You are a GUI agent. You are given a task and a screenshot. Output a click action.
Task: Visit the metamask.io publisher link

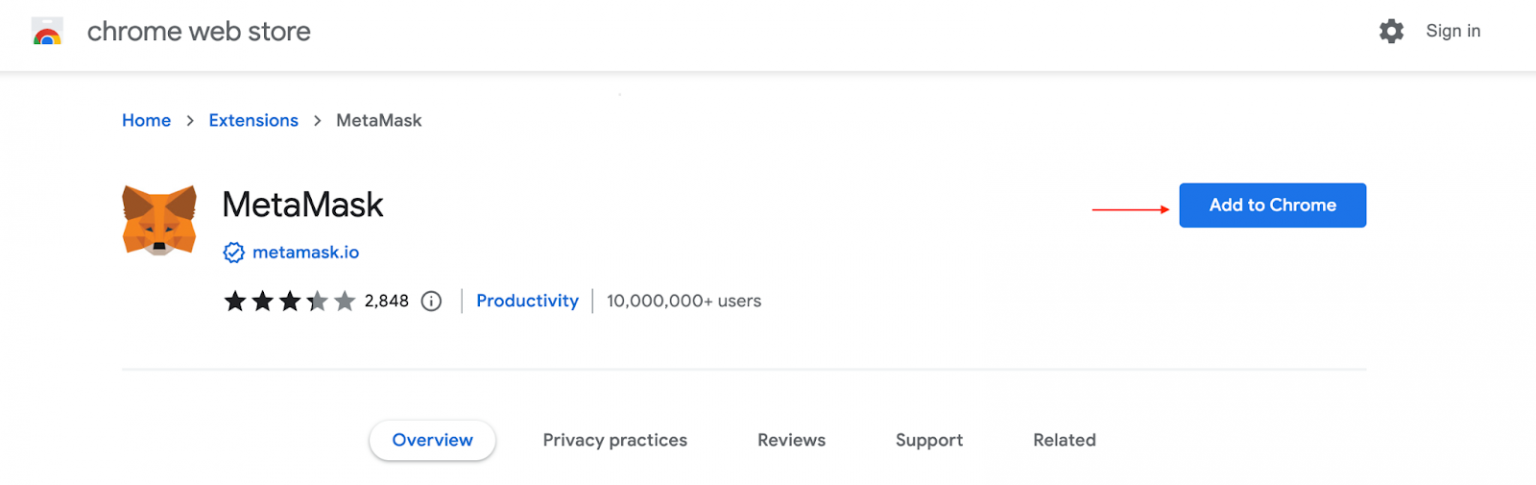(305, 253)
